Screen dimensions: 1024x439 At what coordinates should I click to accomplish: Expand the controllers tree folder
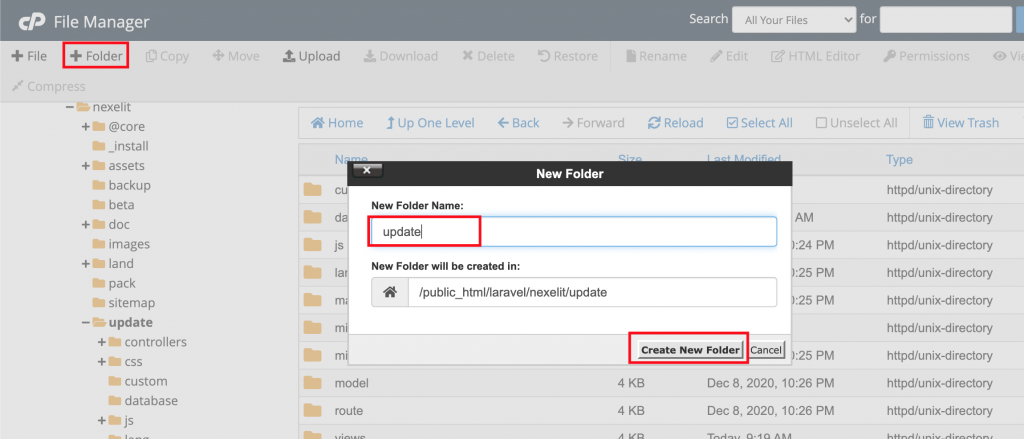[101, 342]
